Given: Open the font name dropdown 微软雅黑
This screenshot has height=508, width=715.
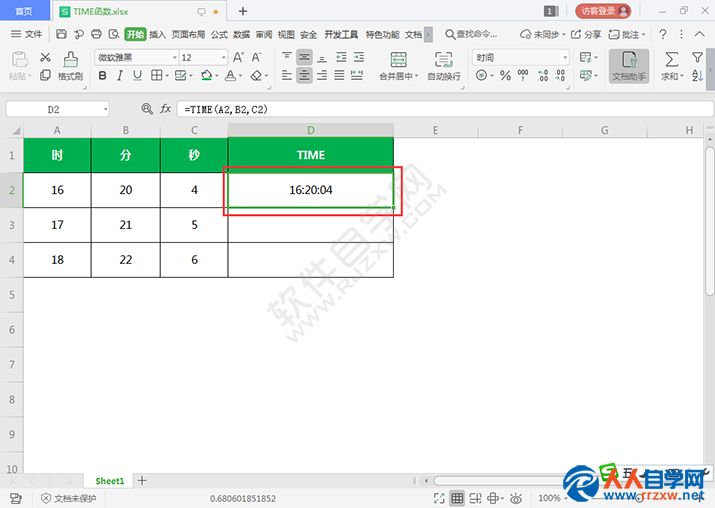Looking at the screenshot, I should tap(175, 57).
